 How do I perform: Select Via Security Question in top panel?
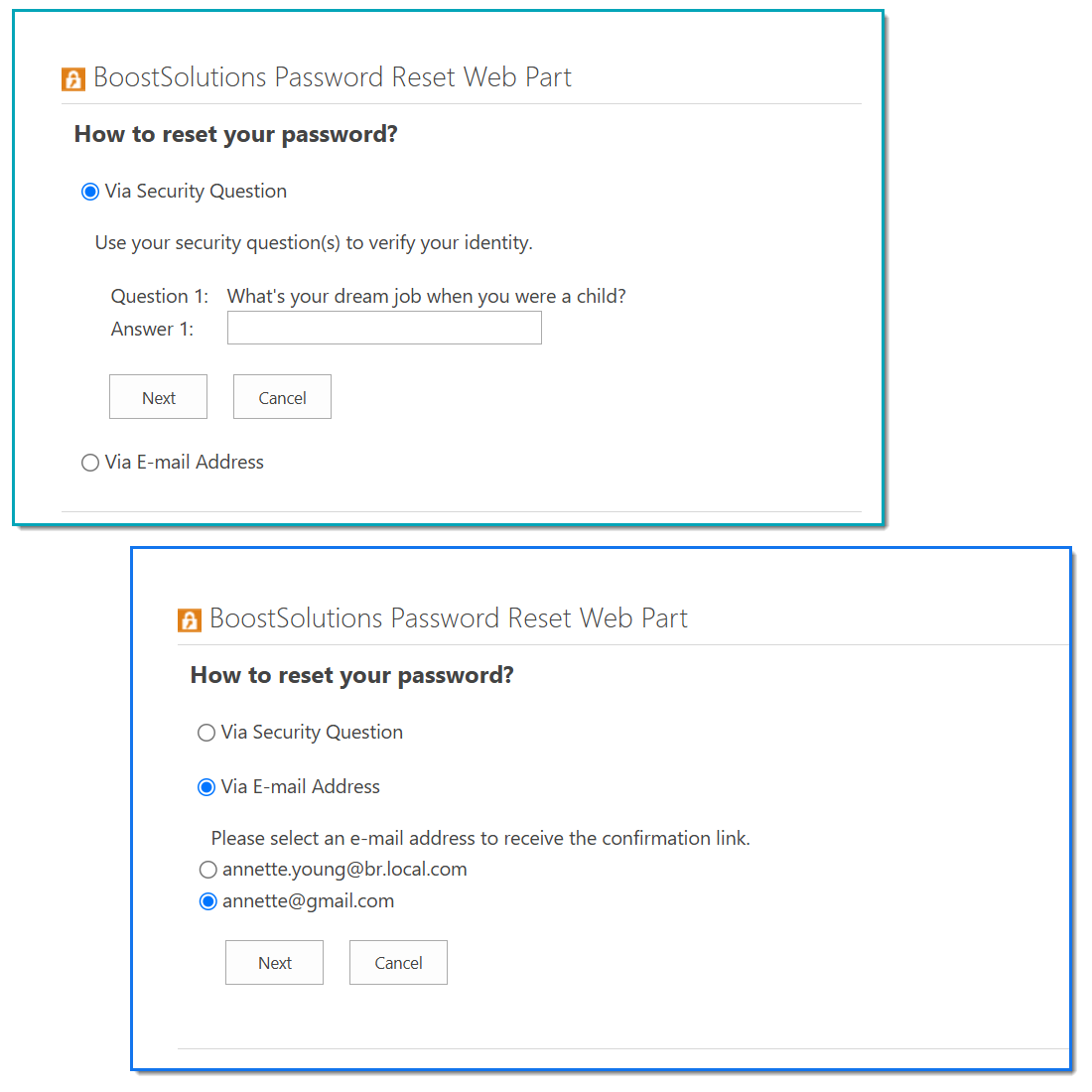(x=89, y=192)
